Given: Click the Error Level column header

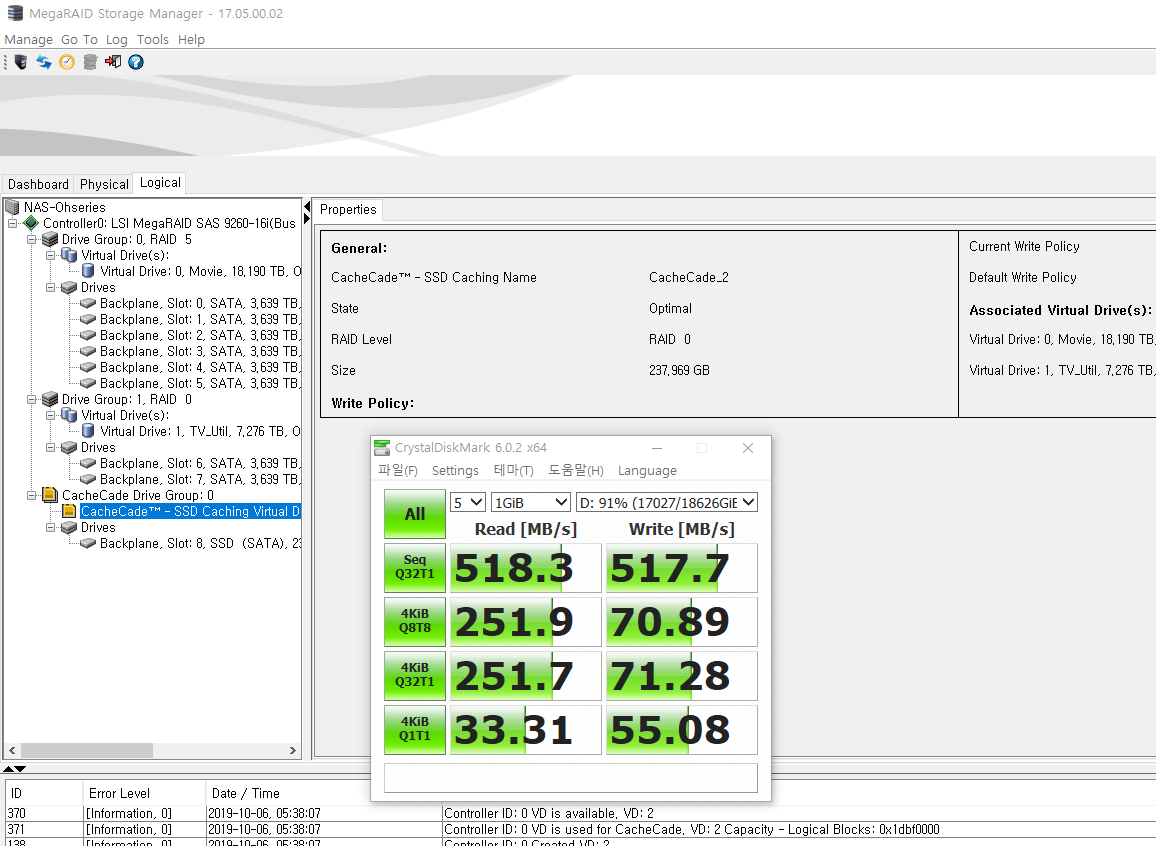Looking at the screenshot, I should point(144,793).
